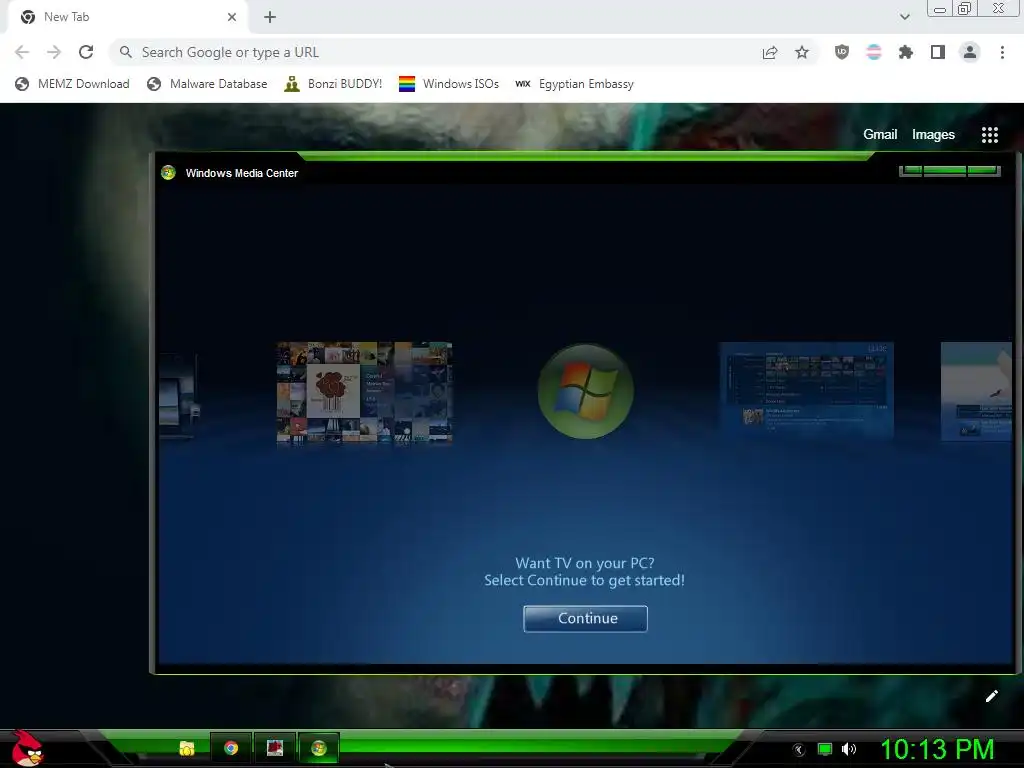Click the customize page pencil icon

(x=991, y=696)
